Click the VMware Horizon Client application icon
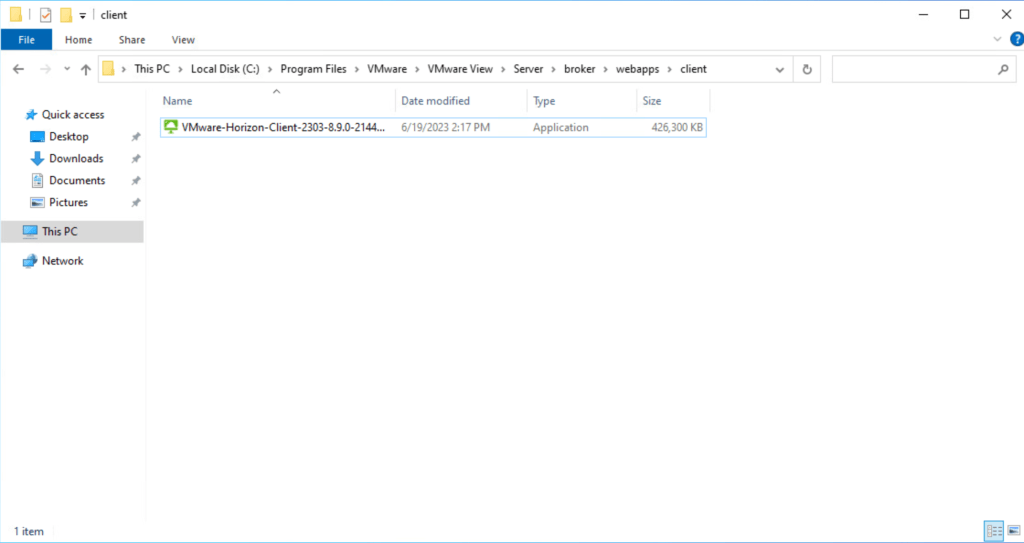This screenshot has width=1024, height=543. coord(171,127)
